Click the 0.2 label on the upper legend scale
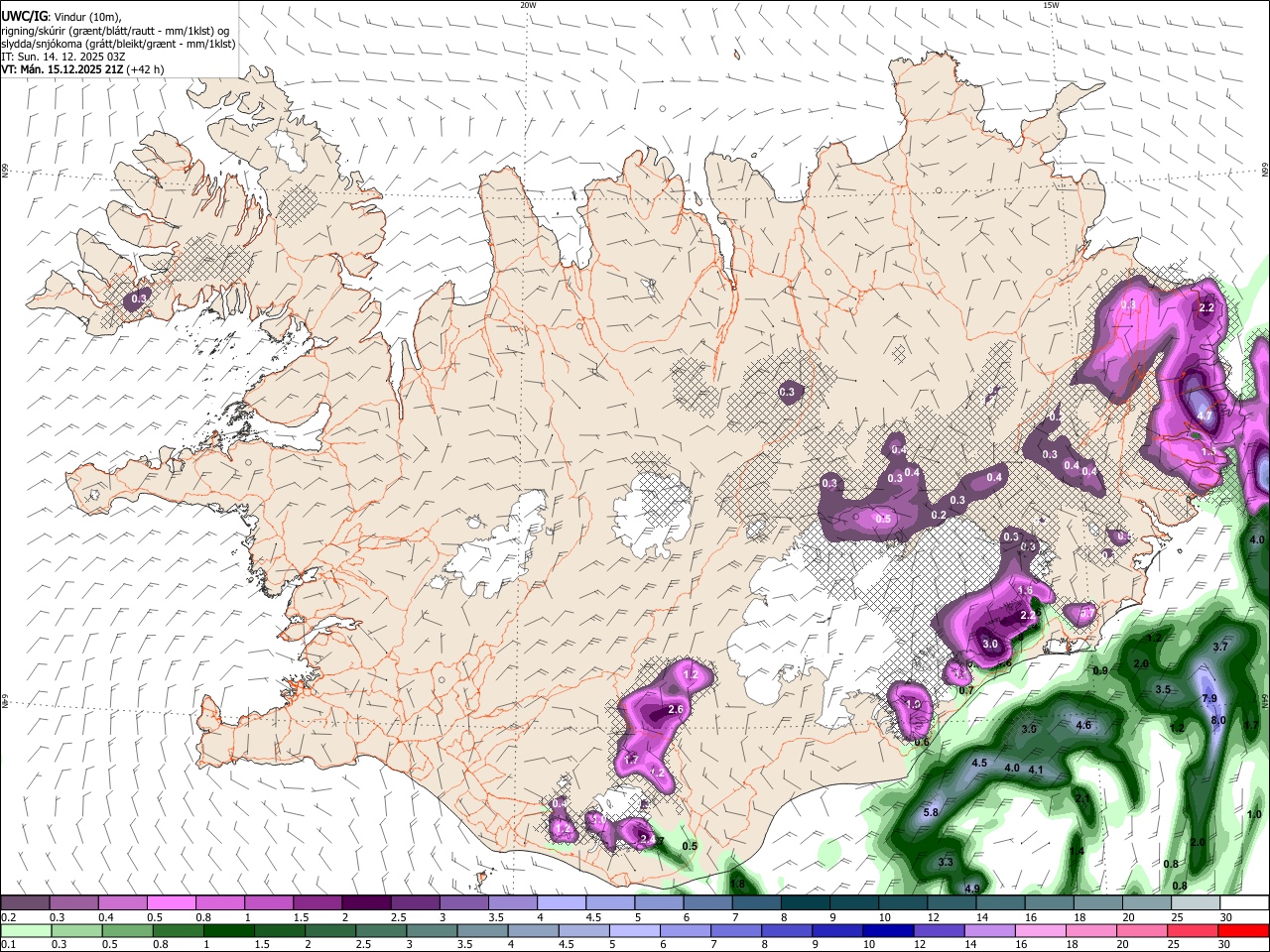The width and height of the screenshot is (1270, 952). 8,917
